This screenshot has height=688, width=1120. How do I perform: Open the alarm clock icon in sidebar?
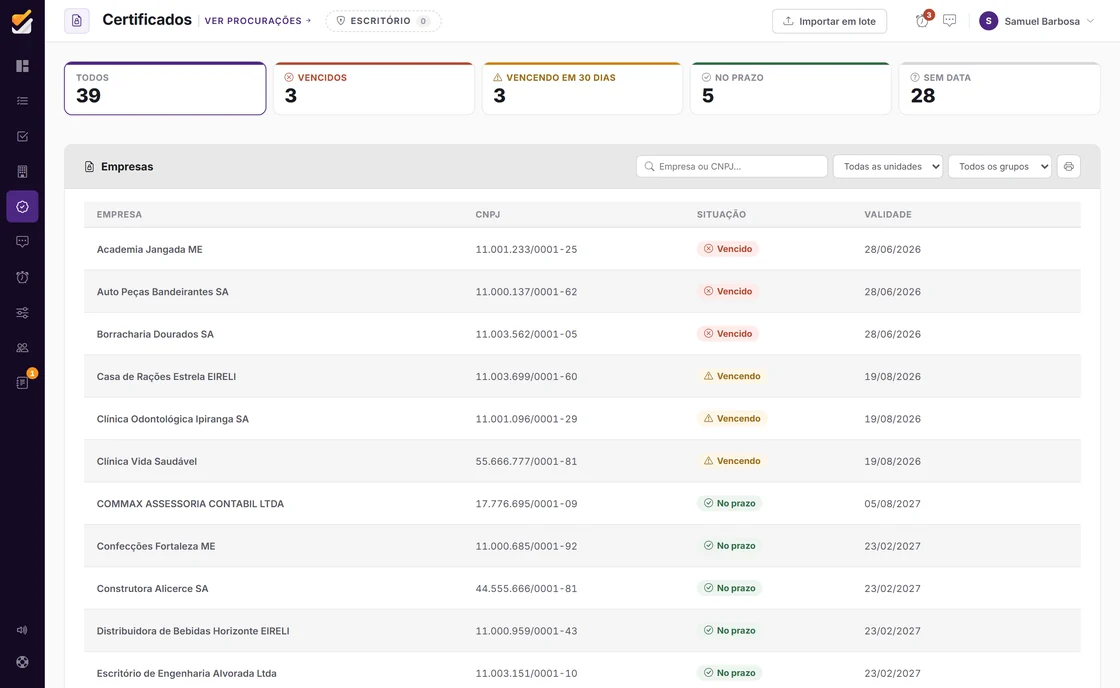22,277
